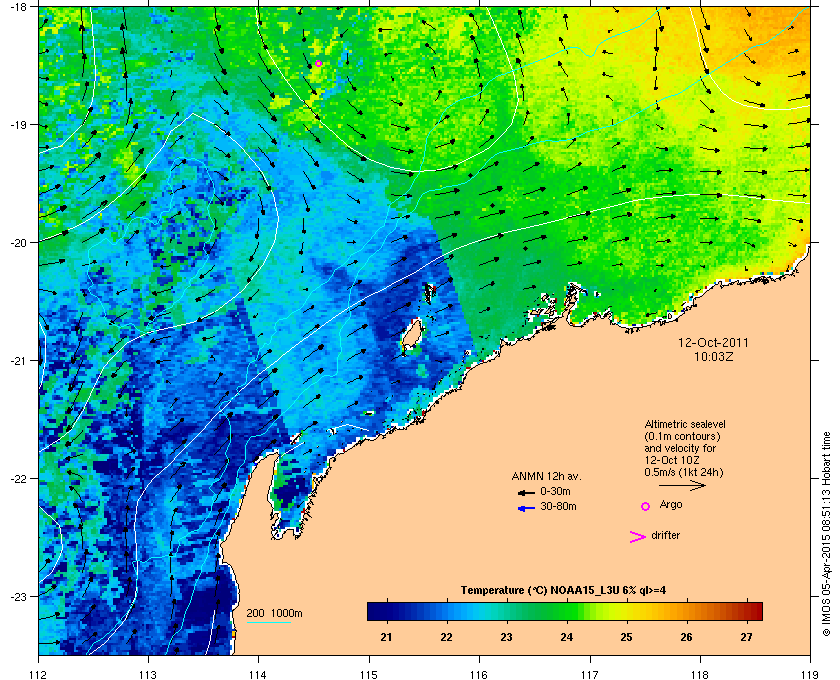Click the colorbar tick label 26
Image resolution: width=840 pixels, height=680 pixels.
coord(686,637)
